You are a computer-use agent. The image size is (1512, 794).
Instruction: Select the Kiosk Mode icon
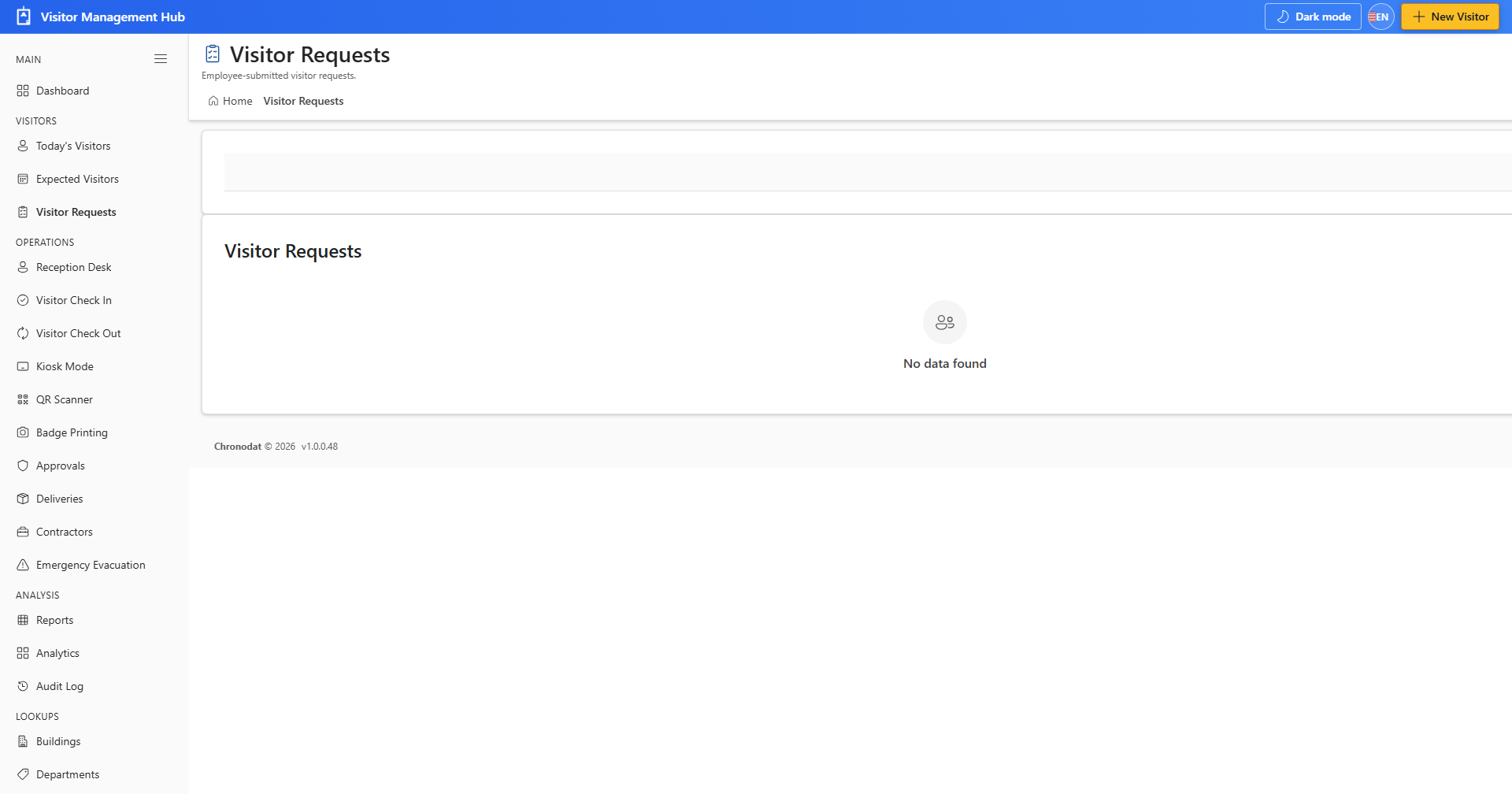tap(23, 366)
